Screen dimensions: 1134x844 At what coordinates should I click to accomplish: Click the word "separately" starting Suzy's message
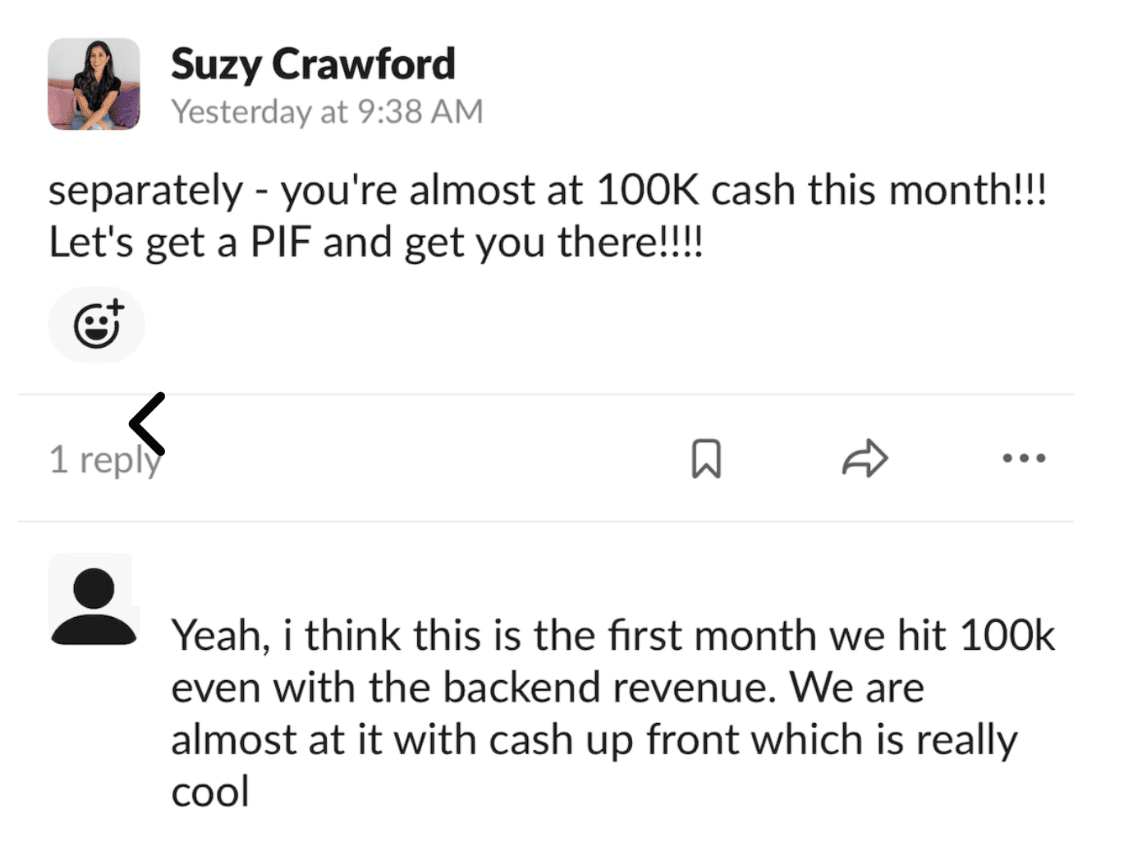(x=145, y=191)
